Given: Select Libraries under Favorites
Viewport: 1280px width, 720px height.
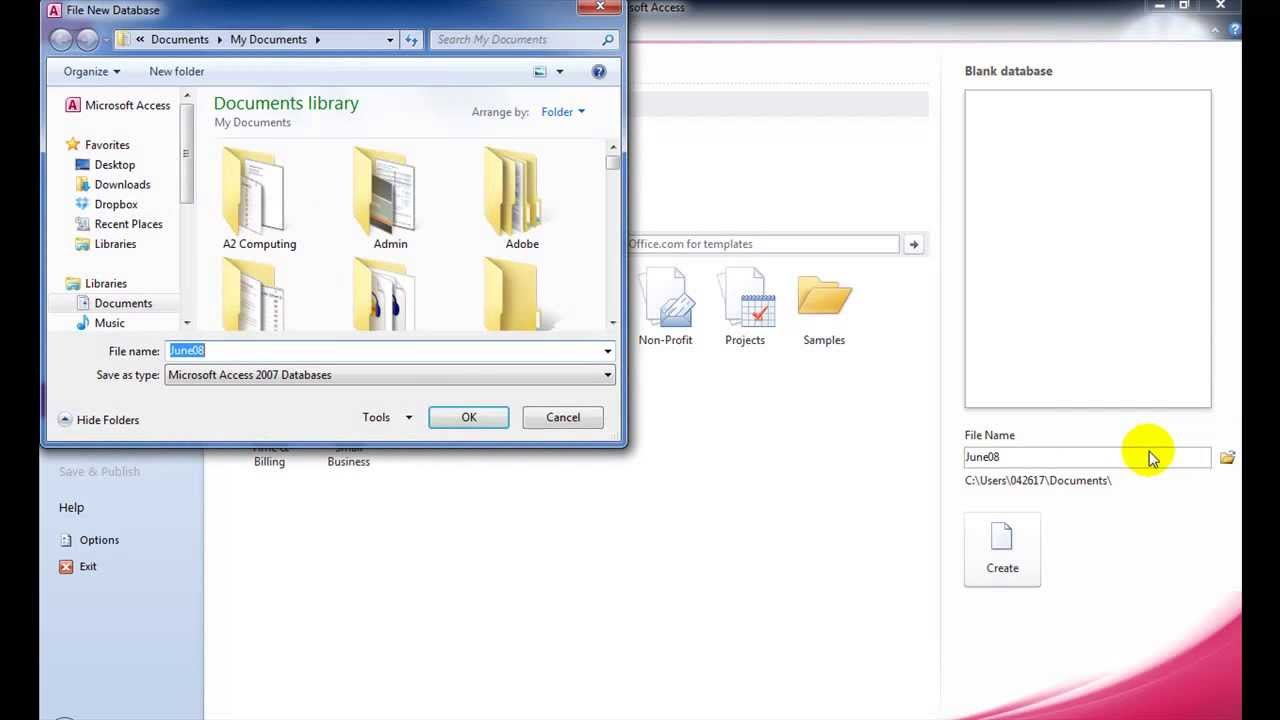Looking at the screenshot, I should point(106,244).
